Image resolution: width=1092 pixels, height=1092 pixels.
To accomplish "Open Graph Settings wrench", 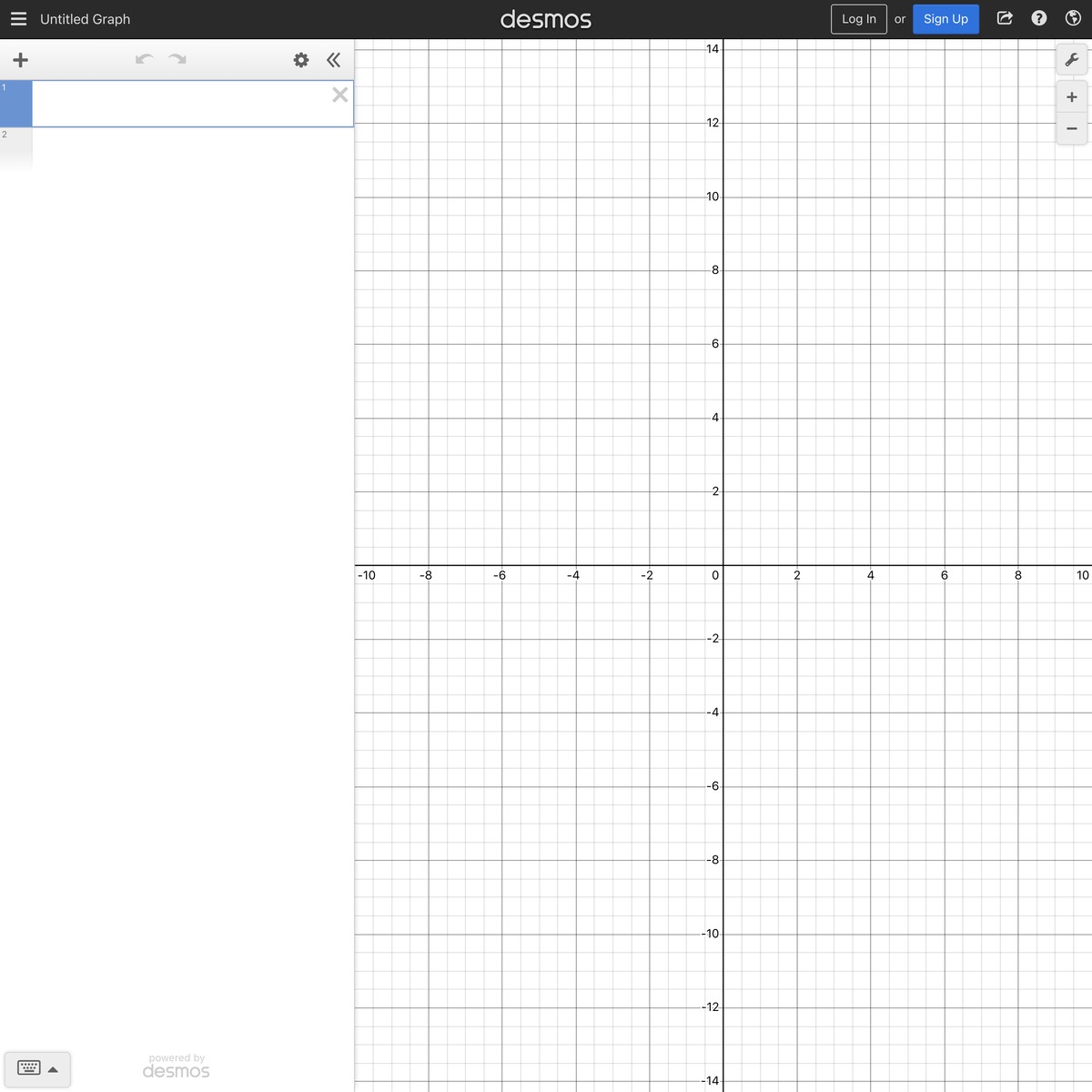I will pyautogui.click(x=1072, y=60).
